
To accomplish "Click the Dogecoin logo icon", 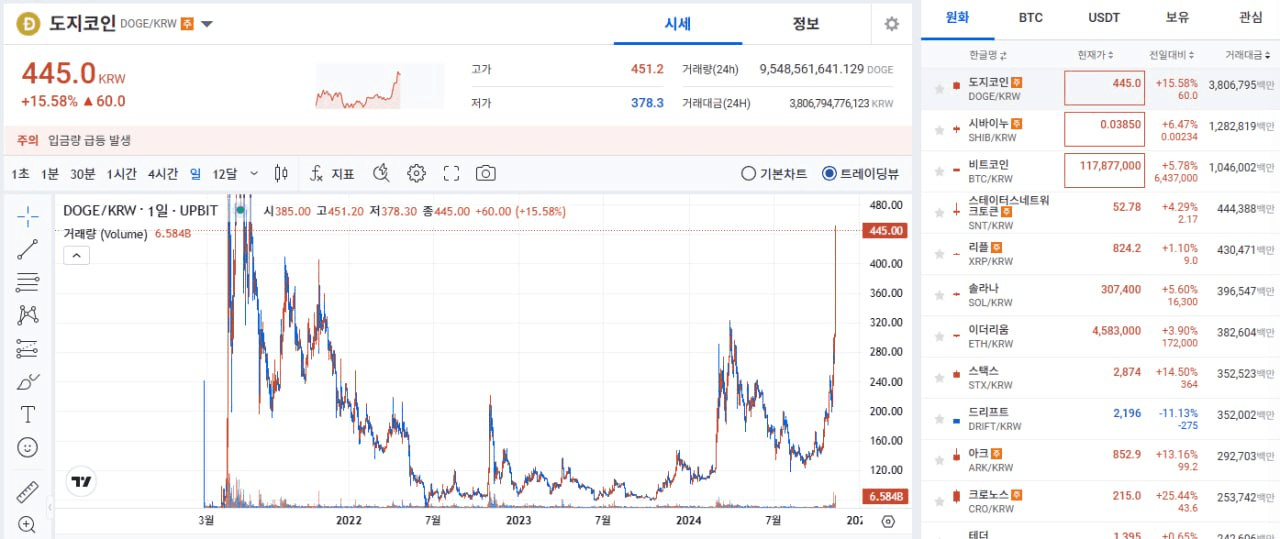I will coord(29,23).
